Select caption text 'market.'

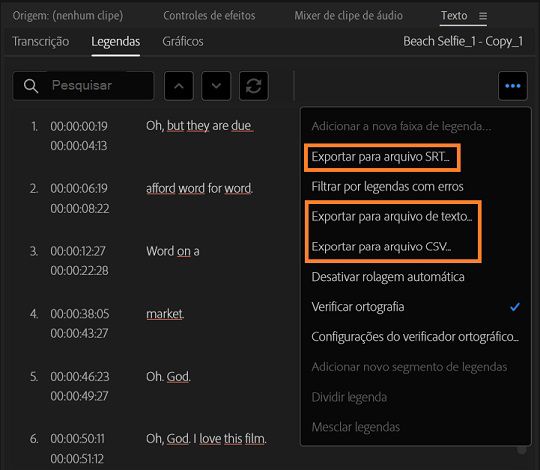click(165, 314)
